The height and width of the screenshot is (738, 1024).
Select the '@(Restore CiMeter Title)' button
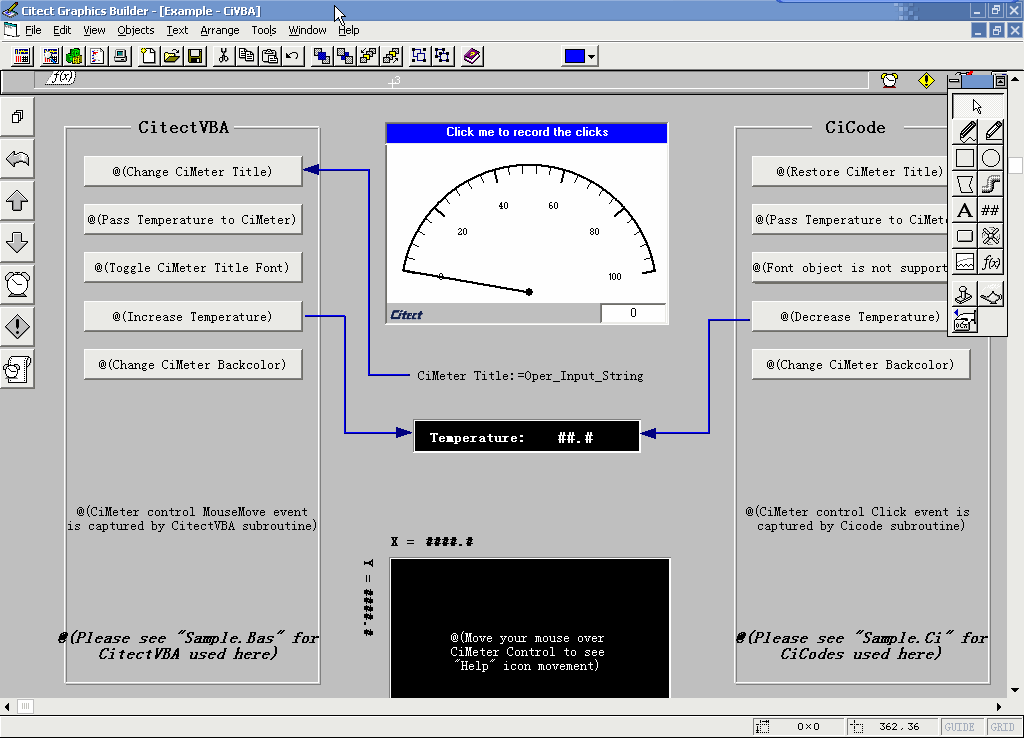[x=850, y=172]
